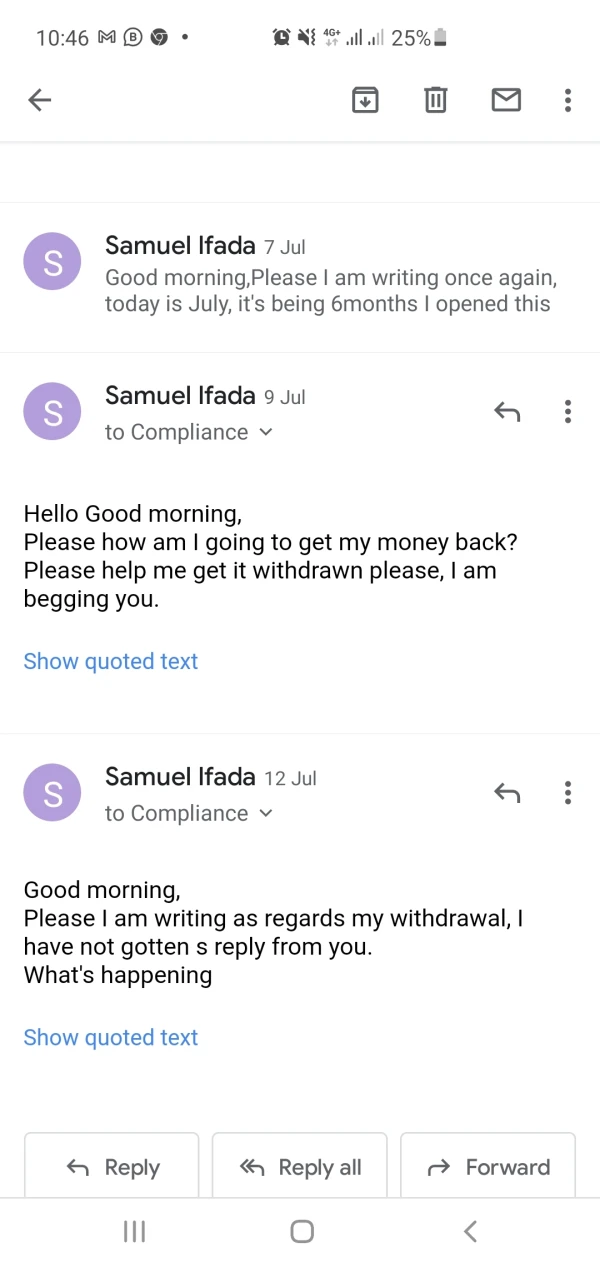Reply arrow on the 9 Jul message
This screenshot has width=600, height=1267.
point(507,411)
